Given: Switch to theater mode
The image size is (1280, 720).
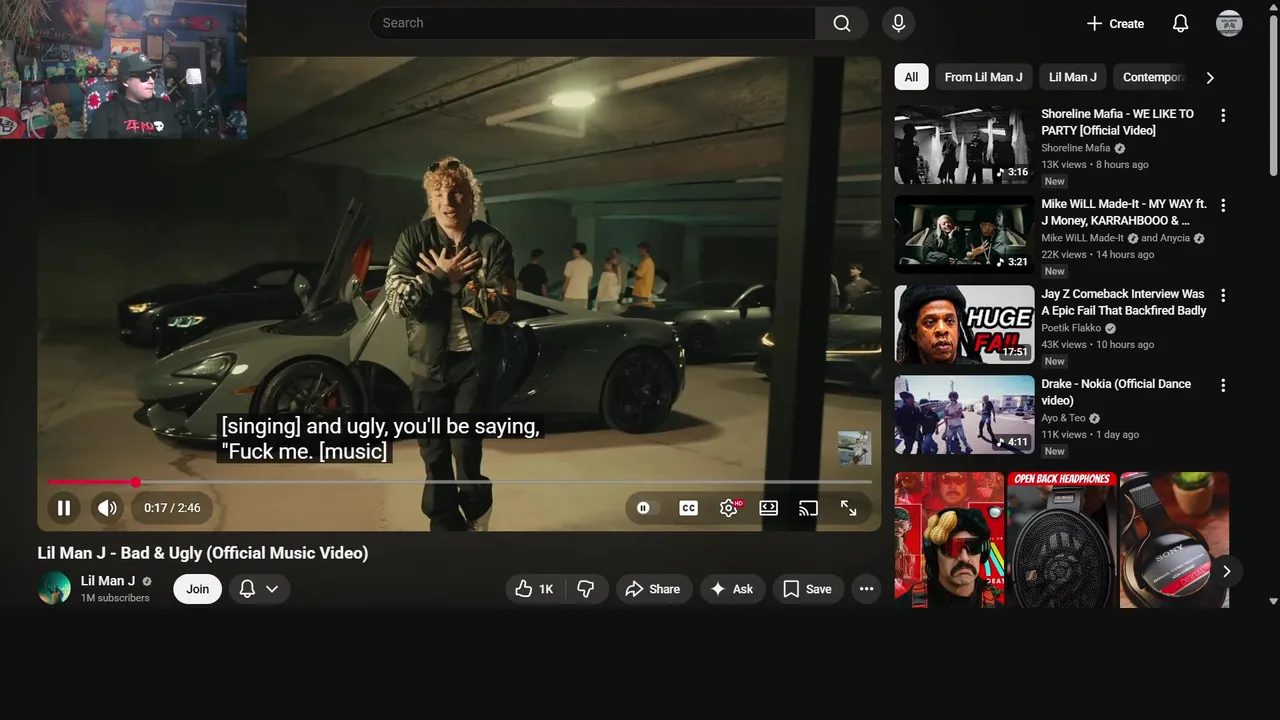Looking at the screenshot, I should click(768, 508).
